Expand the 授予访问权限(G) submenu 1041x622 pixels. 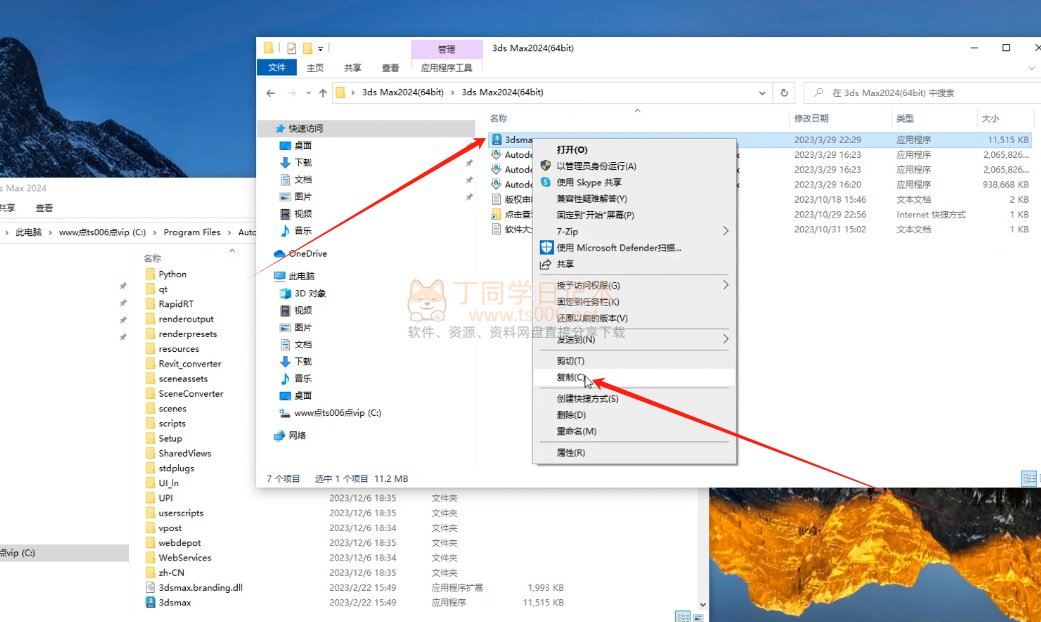pyautogui.click(x=635, y=285)
